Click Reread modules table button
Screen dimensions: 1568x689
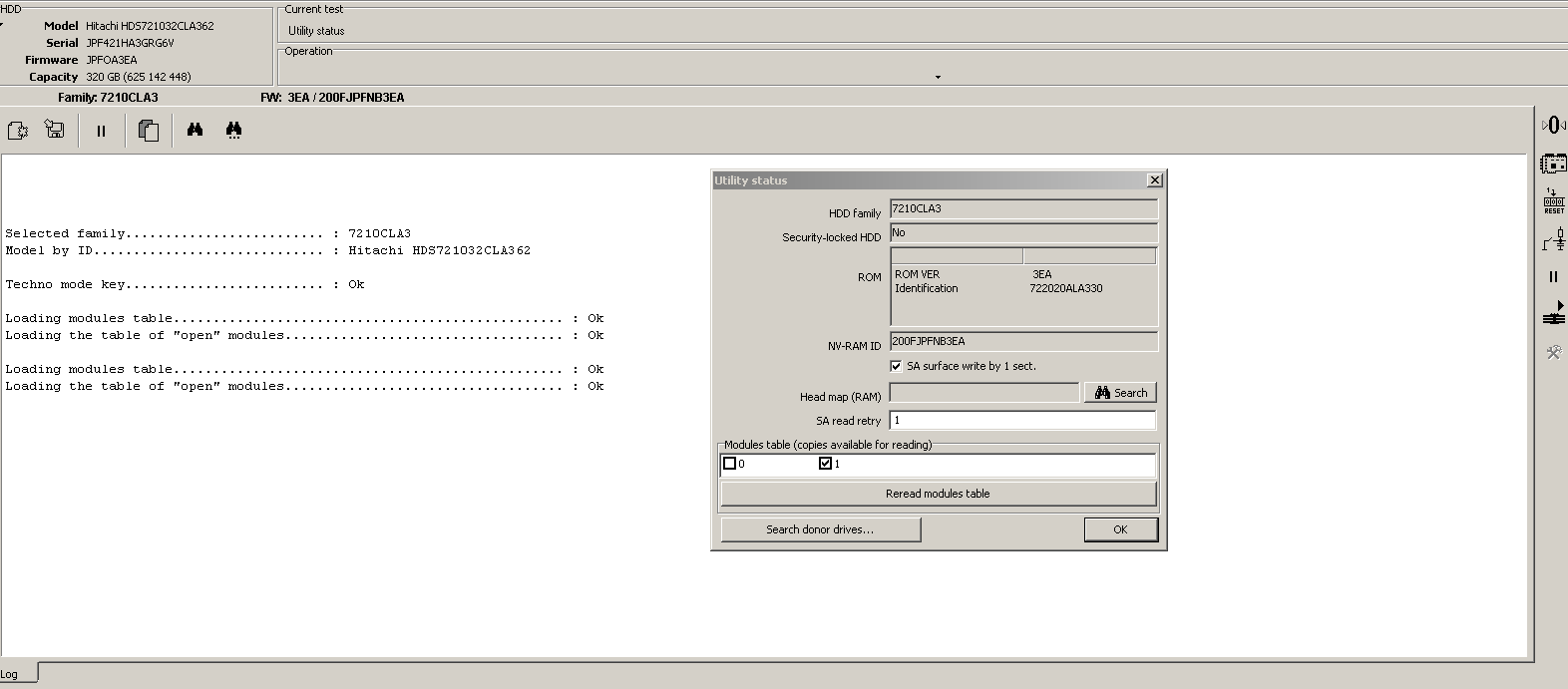click(x=938, y=494)
